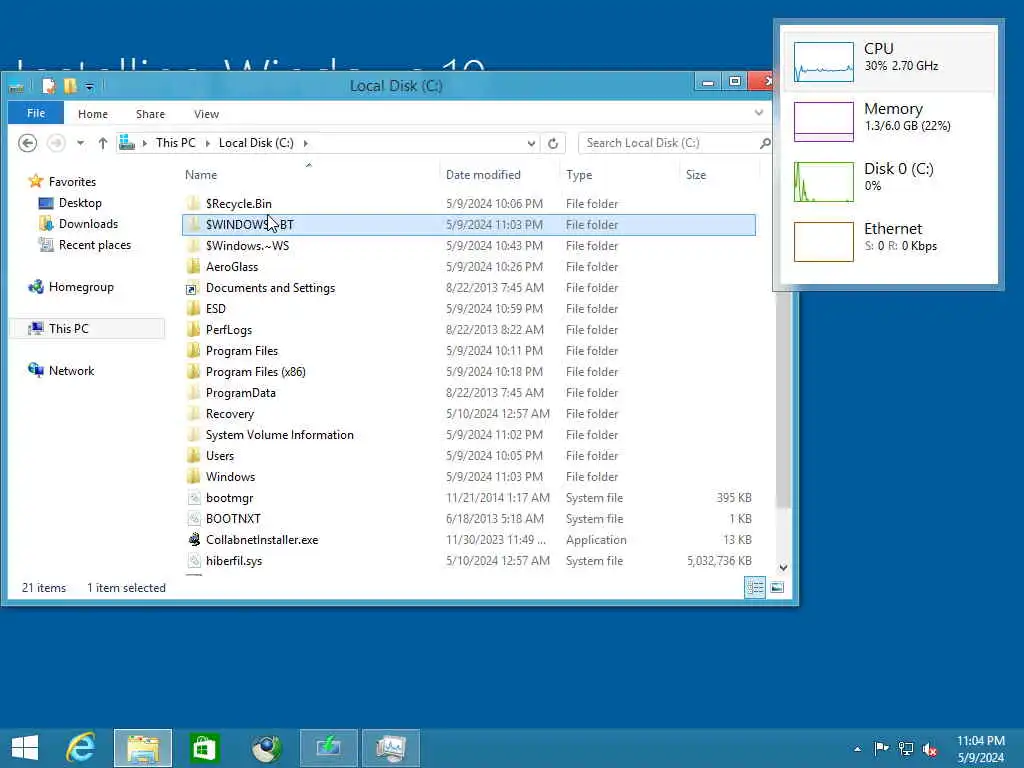This screenshot has width=1024, height=768.
Task: Click the New folder icon in title bar
Action: tap(69, 86)
